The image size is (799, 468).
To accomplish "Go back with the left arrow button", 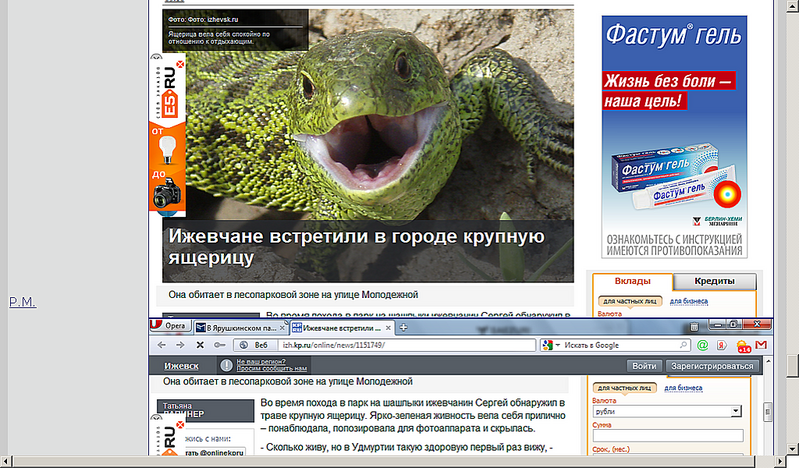I will (162, 345).
